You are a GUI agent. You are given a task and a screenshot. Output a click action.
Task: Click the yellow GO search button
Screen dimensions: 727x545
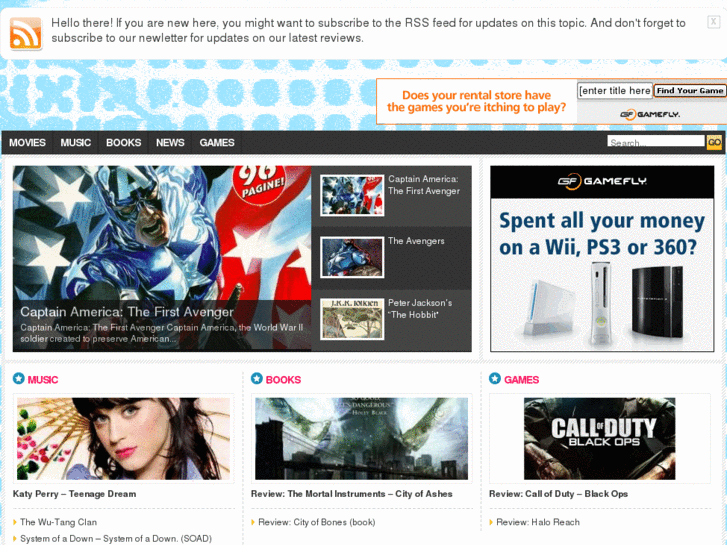(714, 142)
